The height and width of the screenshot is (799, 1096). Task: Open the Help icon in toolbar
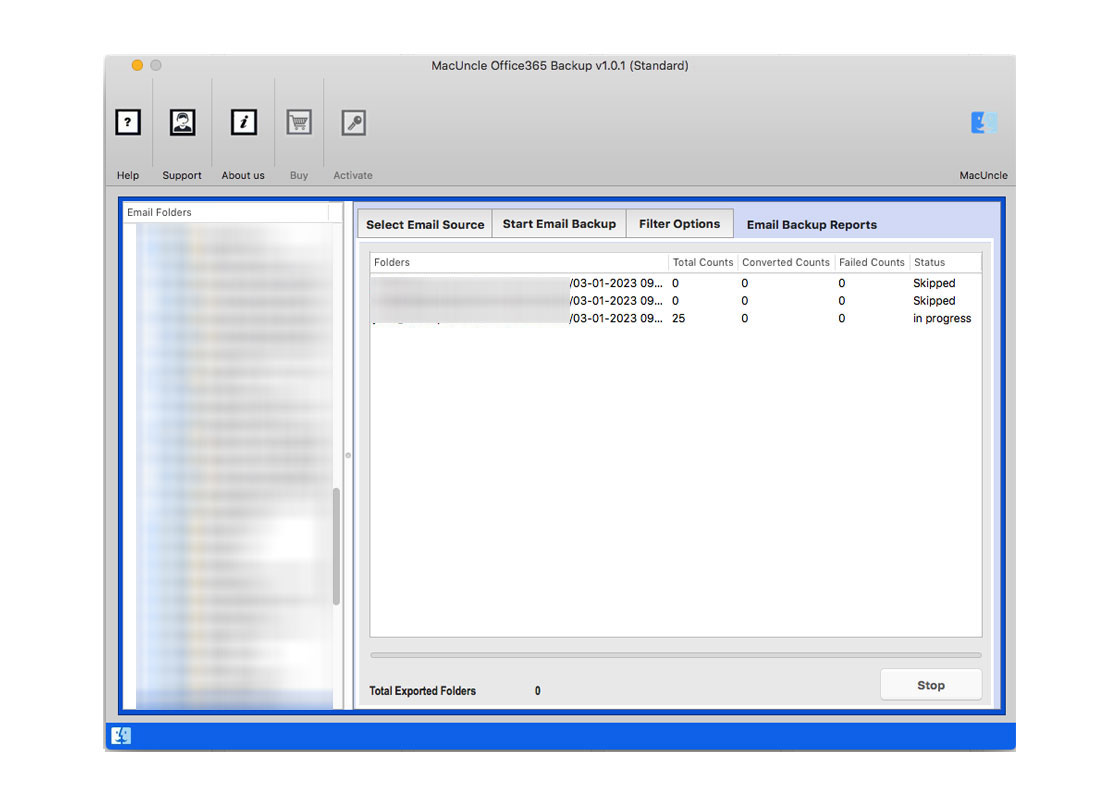tap(128, 122)
